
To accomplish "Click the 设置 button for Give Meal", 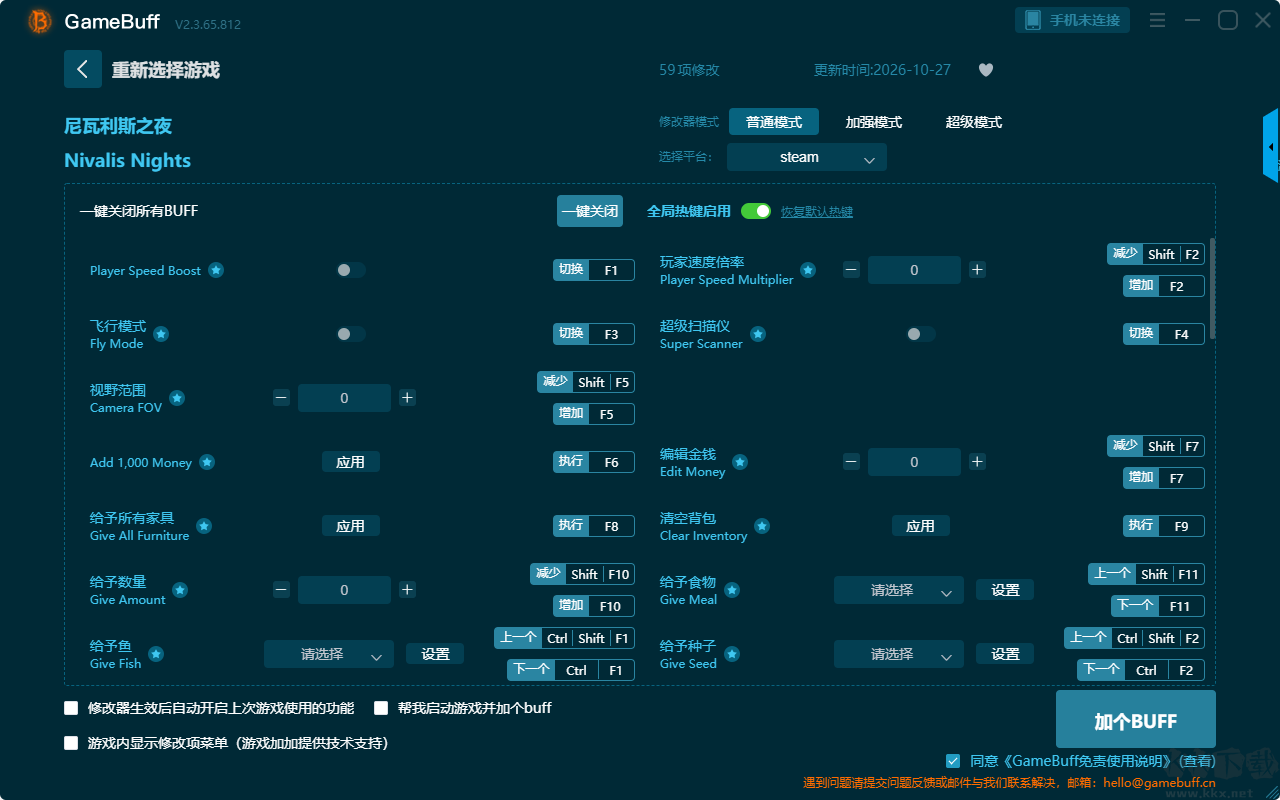I will [1005, 590].
